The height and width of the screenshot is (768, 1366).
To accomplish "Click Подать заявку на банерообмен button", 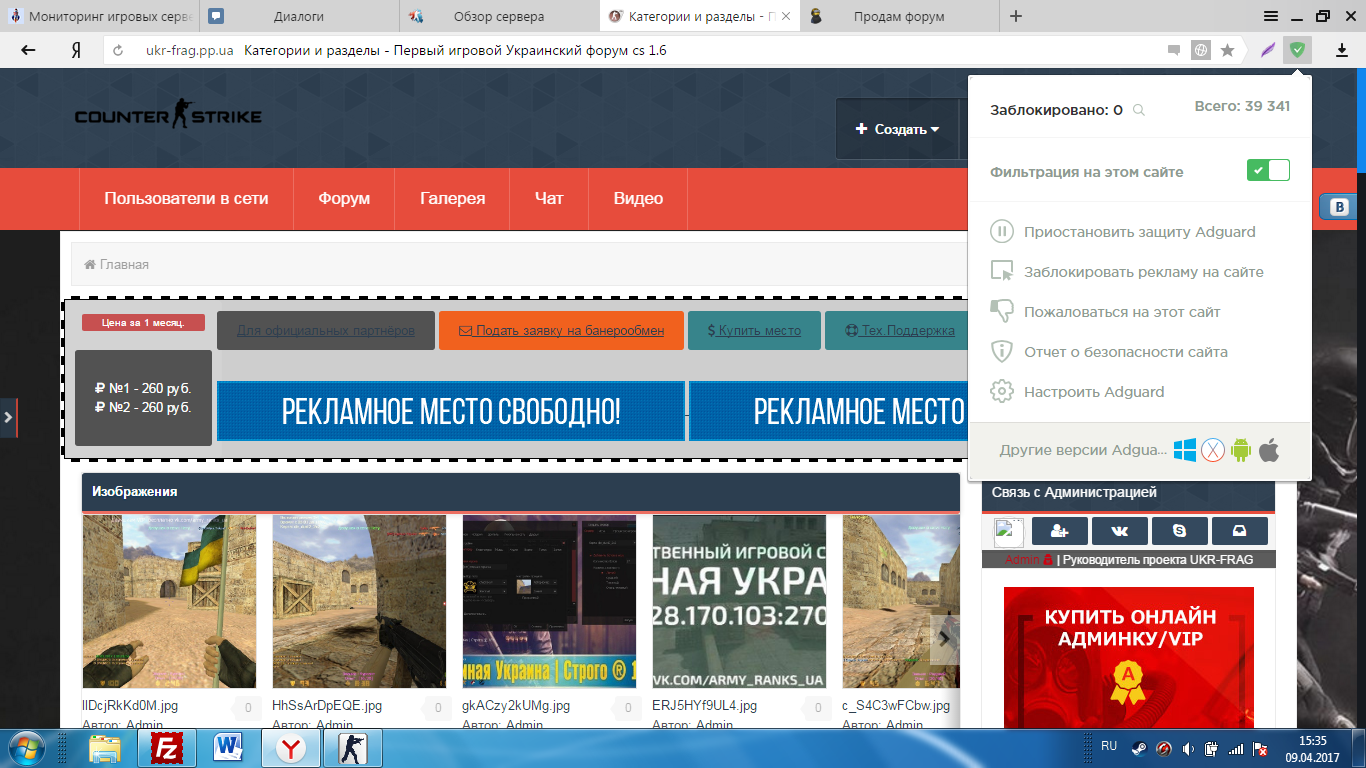I will (561, 330).
